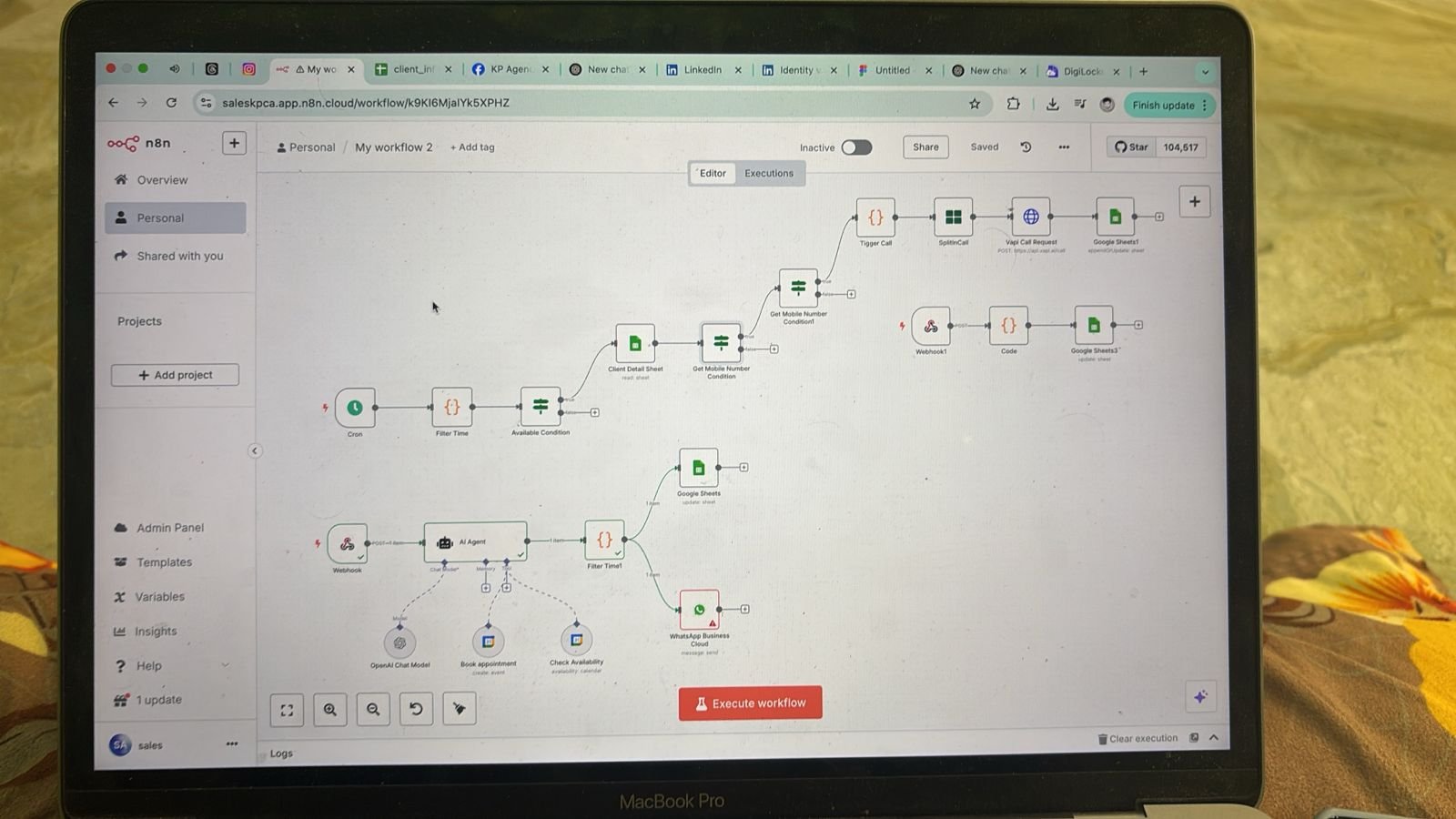The height and width of the screenshot is (819, 1456).
Task: Click Clear execution
Action: coord(1137,738)
